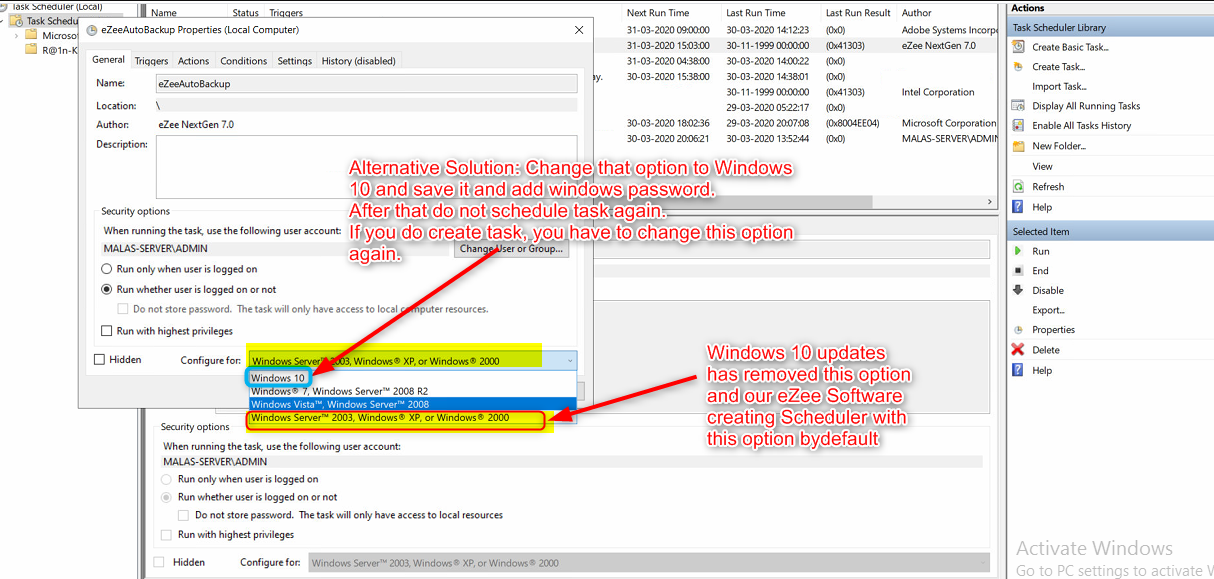Click the Disable down-arrow icon
The image size is (1214, 579).
coord(1018,291)
